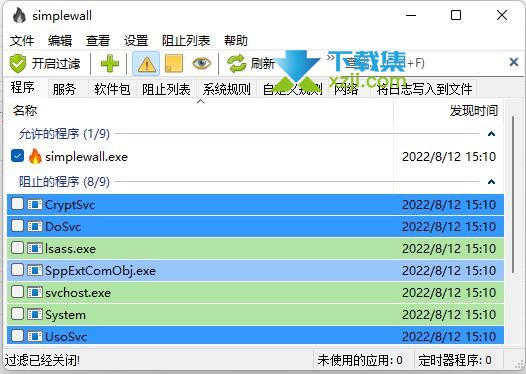Add a new rule with green plus icon
The height and width of the screenshot is (374, 526).
[x=110, y=63]
